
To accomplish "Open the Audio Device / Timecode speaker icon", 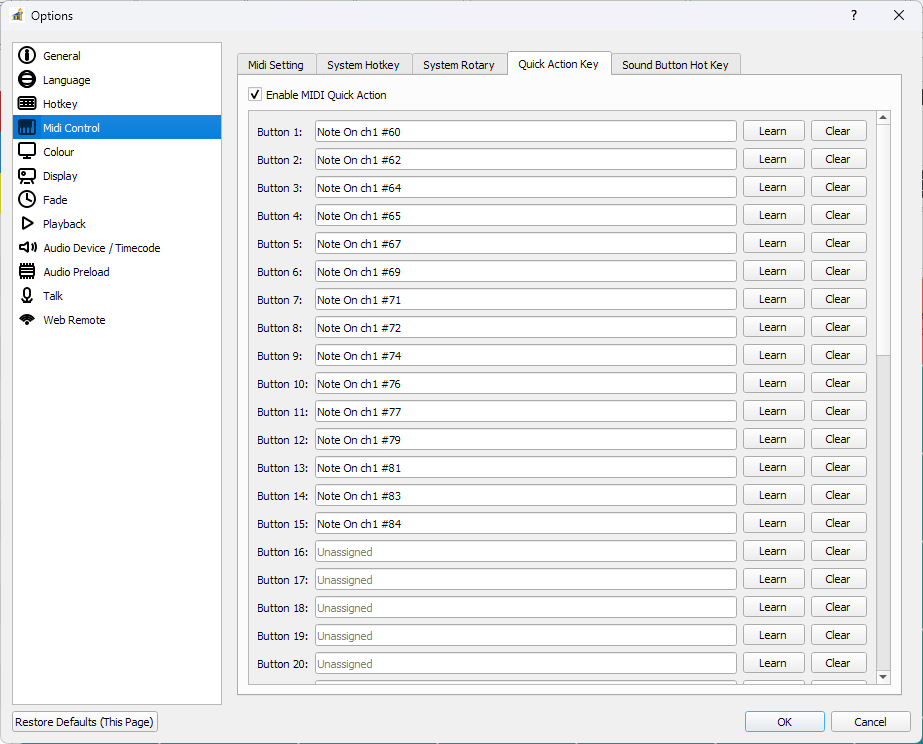I will [27, 248].
